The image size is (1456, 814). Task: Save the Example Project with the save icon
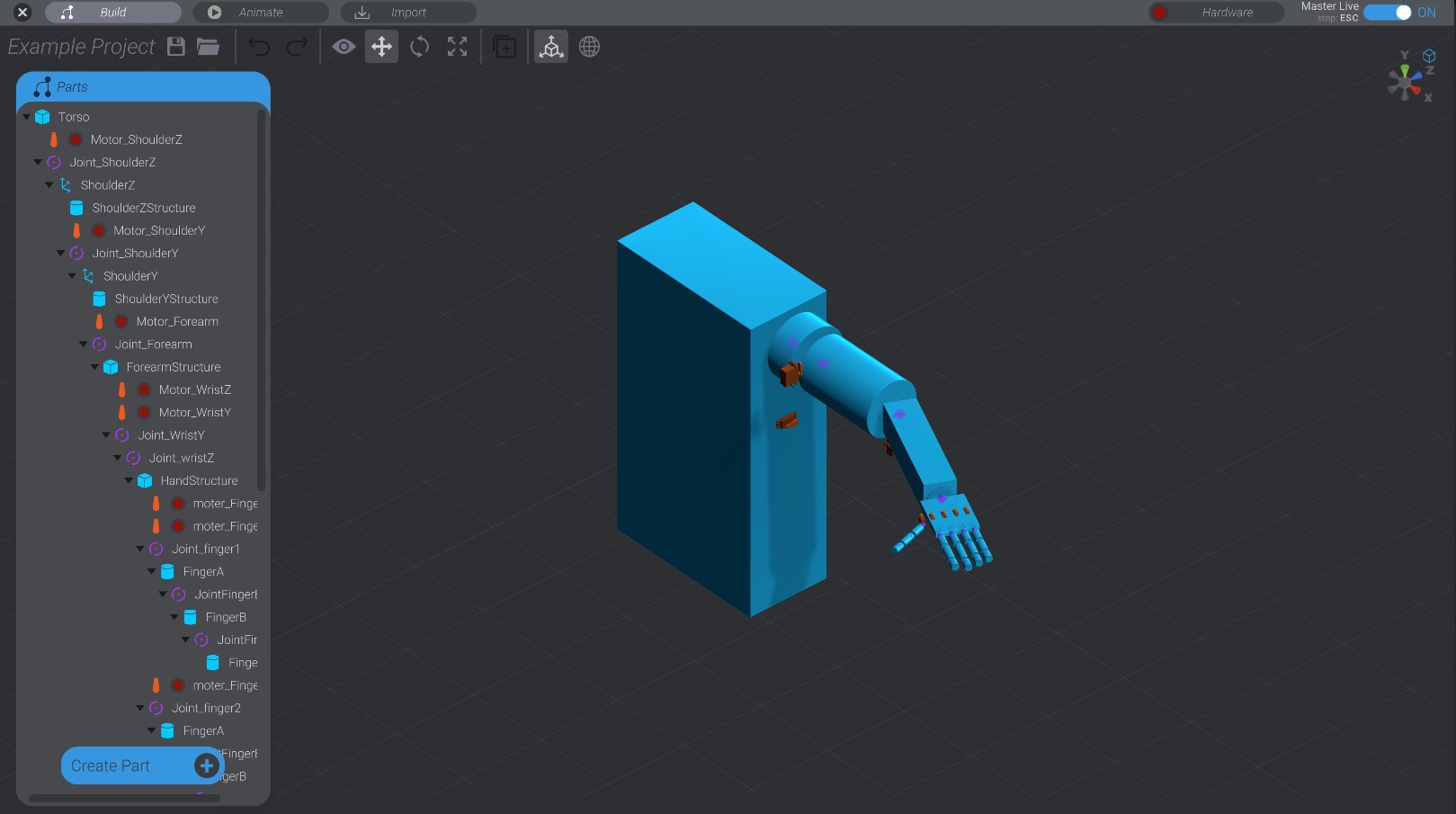coord(175,47)
